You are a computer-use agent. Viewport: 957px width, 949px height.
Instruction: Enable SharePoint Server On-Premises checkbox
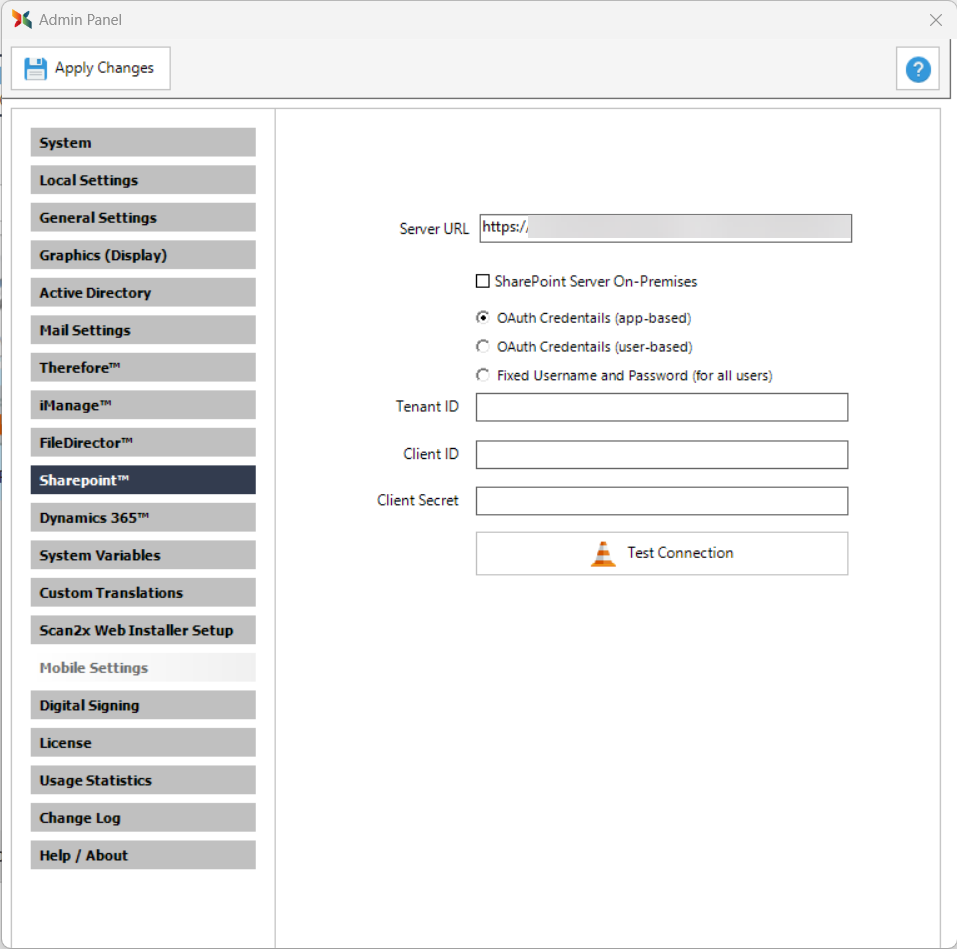click(x=483, y=282)
